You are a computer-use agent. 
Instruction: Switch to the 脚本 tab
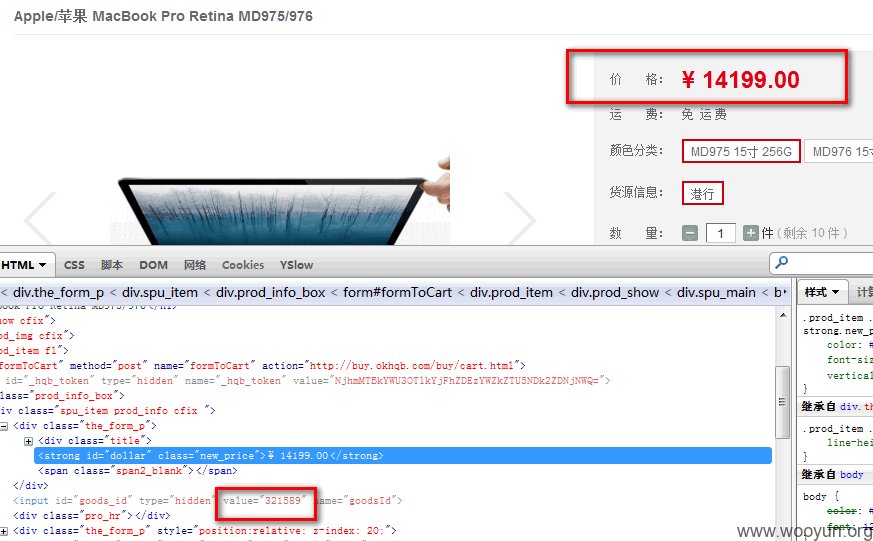111,265
